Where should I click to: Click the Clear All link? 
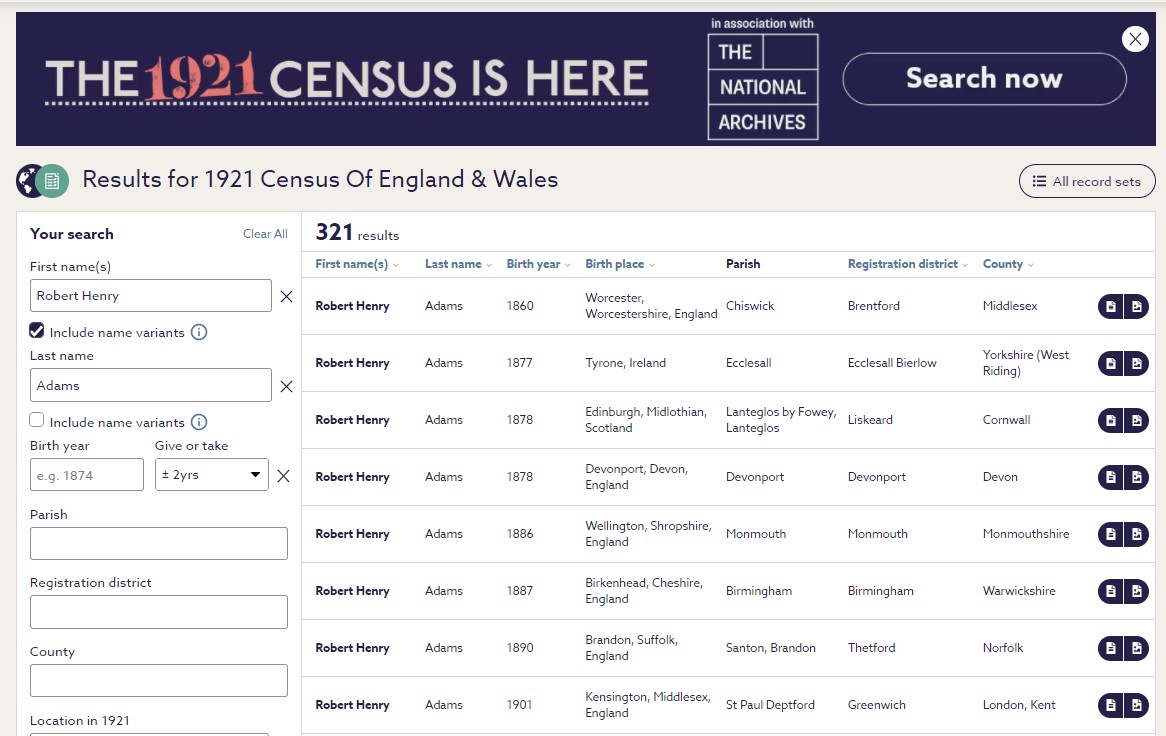(264, 234)
